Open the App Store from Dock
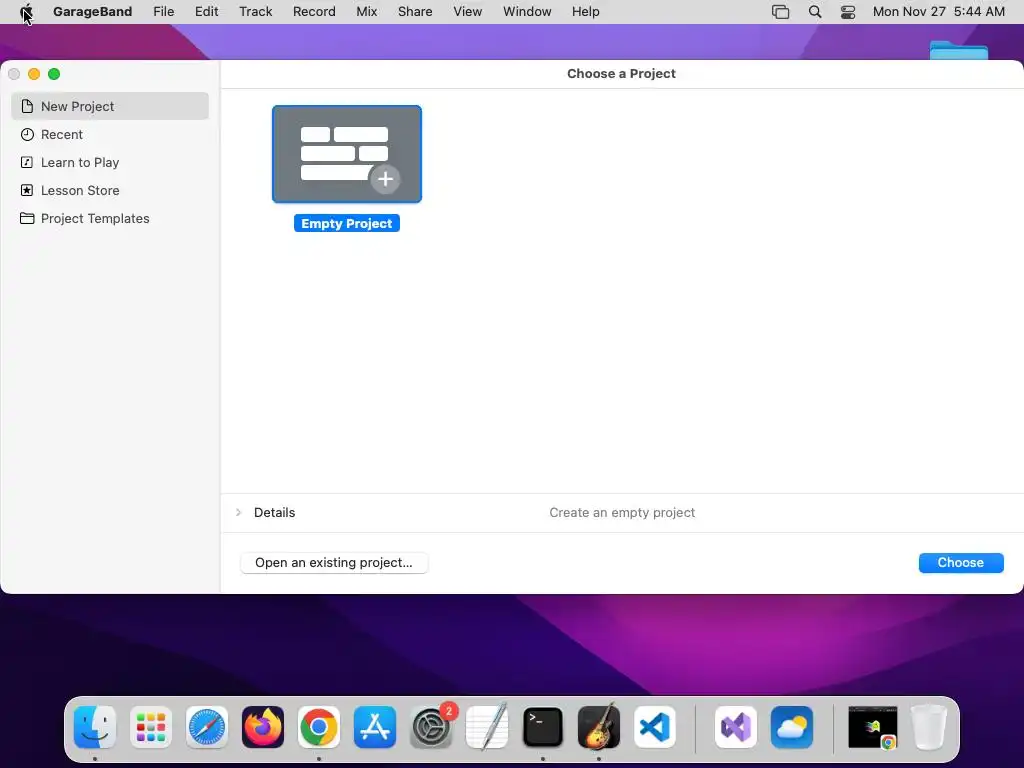1024x768 pixels. pyautogui.click(x=375, y=727)
